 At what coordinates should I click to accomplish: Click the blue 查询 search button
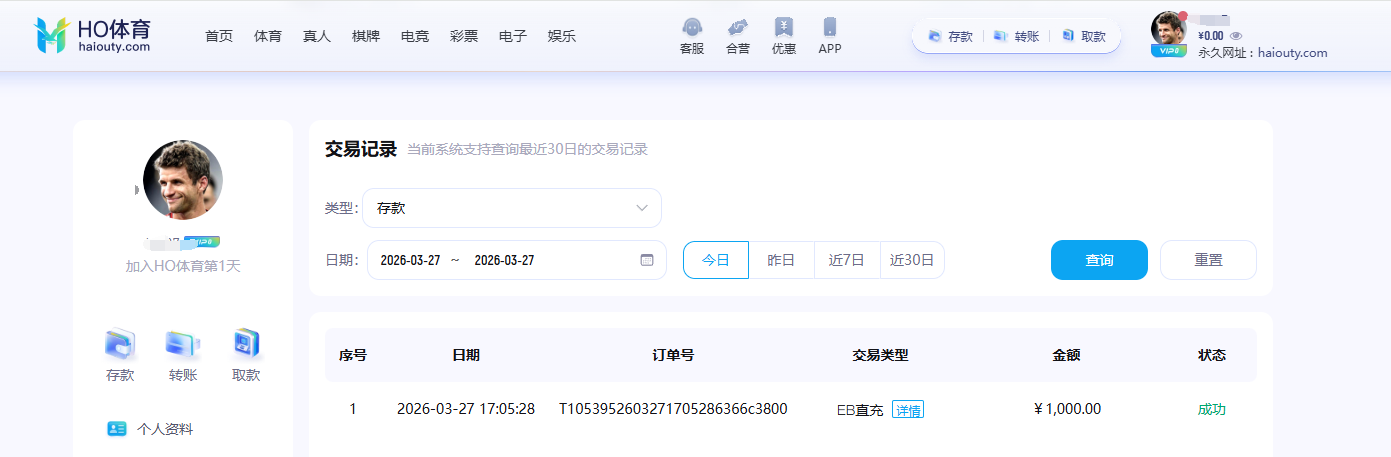click(1099, 260)
